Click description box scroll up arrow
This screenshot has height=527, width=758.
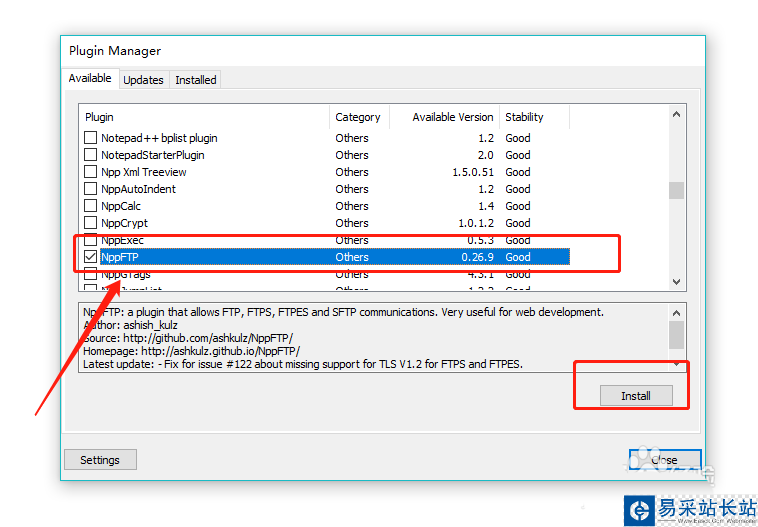click(x=676, y=313)
